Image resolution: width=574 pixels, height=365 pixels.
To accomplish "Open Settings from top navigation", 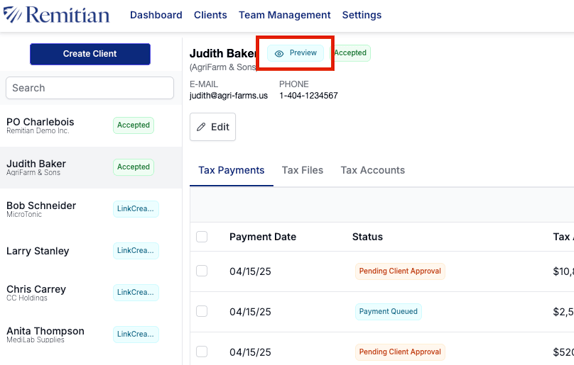I will tap(362, 15).
